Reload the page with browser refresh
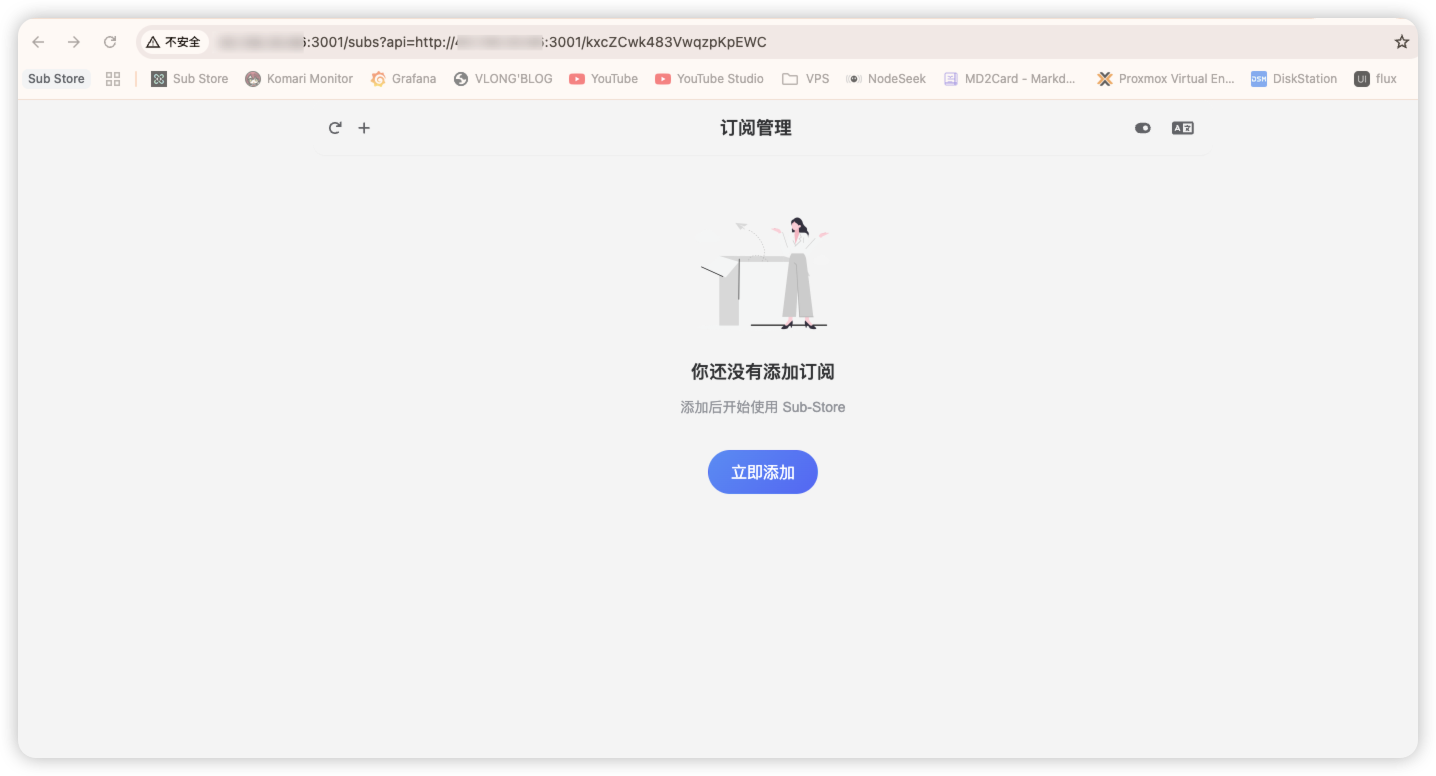This screenshot has height=776, width=1436. 110,42
